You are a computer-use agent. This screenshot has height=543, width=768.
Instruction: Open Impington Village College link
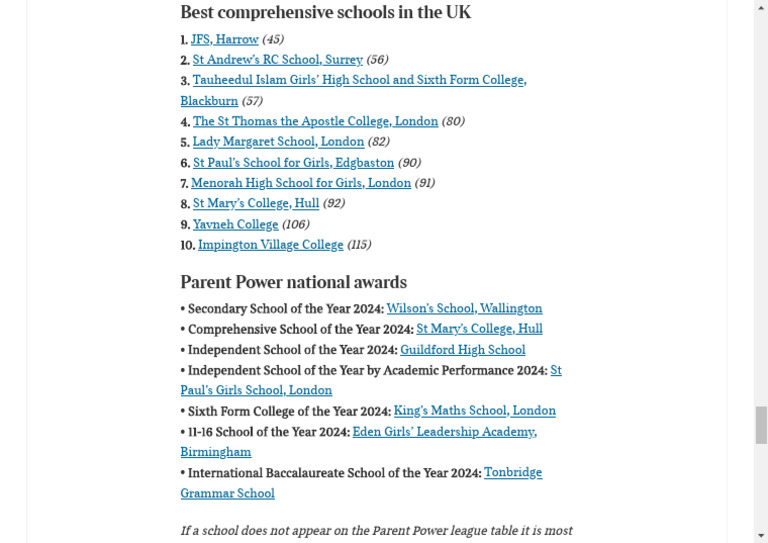(x=270, y=245)
